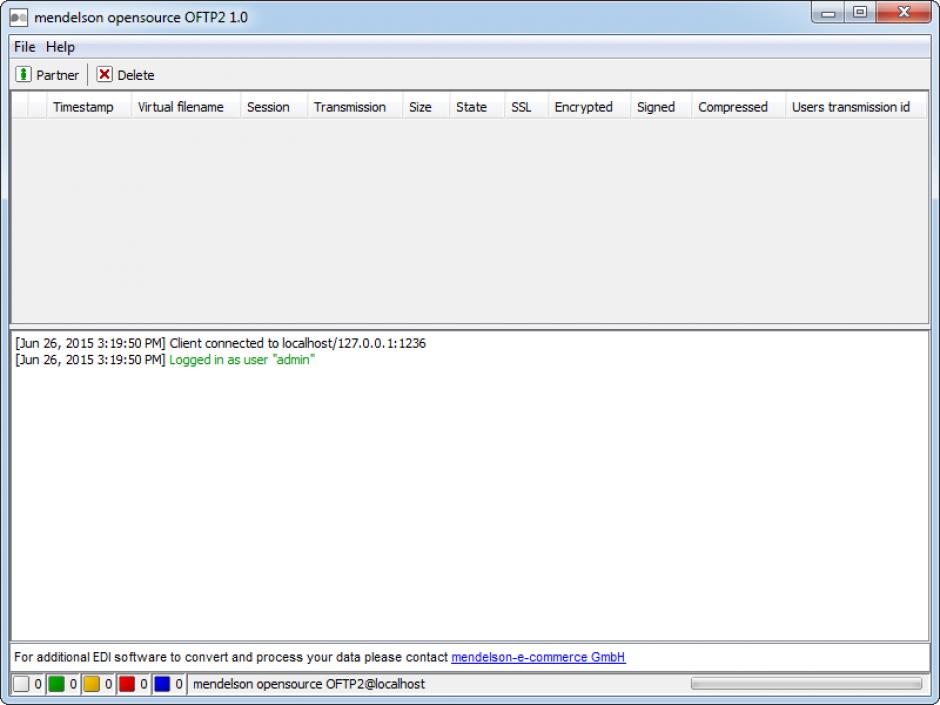Click the mendelson application title bar icon
Image resolution: width=940 pixels, height=705 pixels.
pos(19,17)
